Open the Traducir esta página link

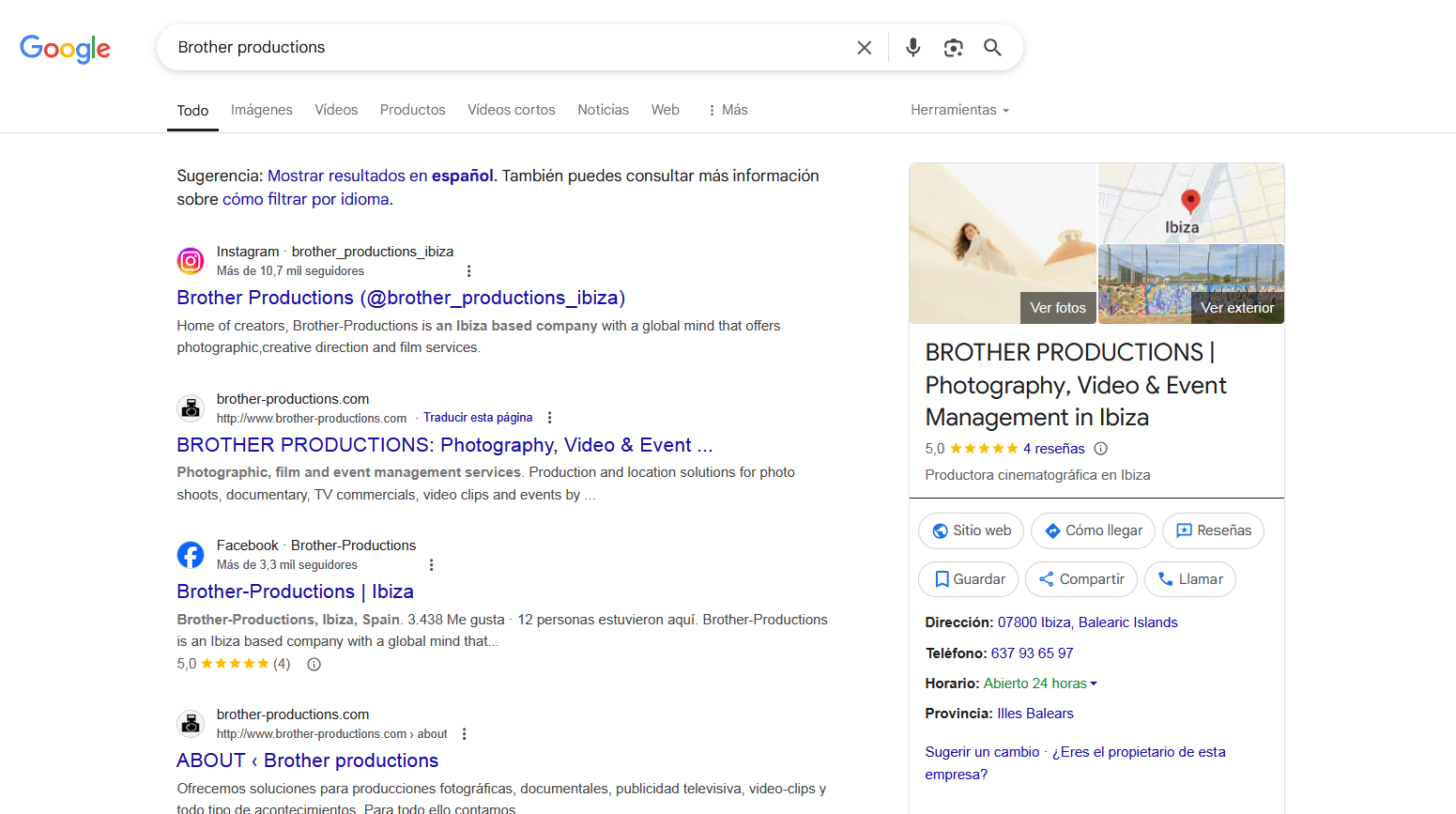point(478,418)
